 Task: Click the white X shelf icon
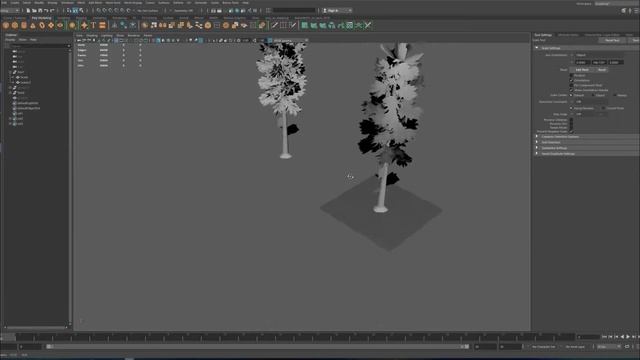(368, 25)
